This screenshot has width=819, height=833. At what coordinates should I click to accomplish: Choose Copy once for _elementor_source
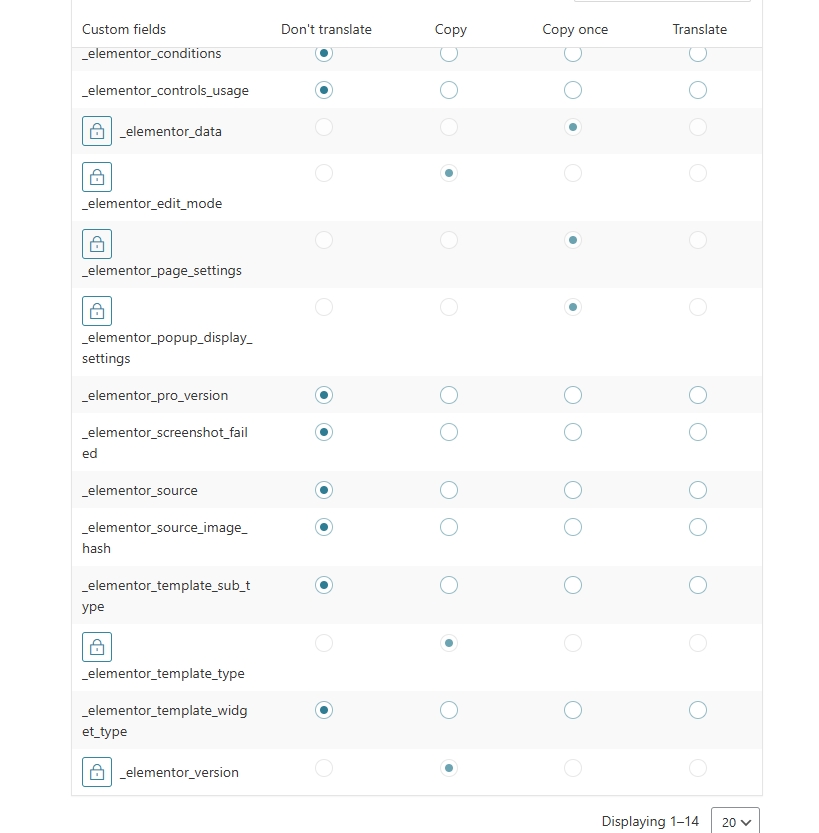pyautogui.click(x=573, y=490)
